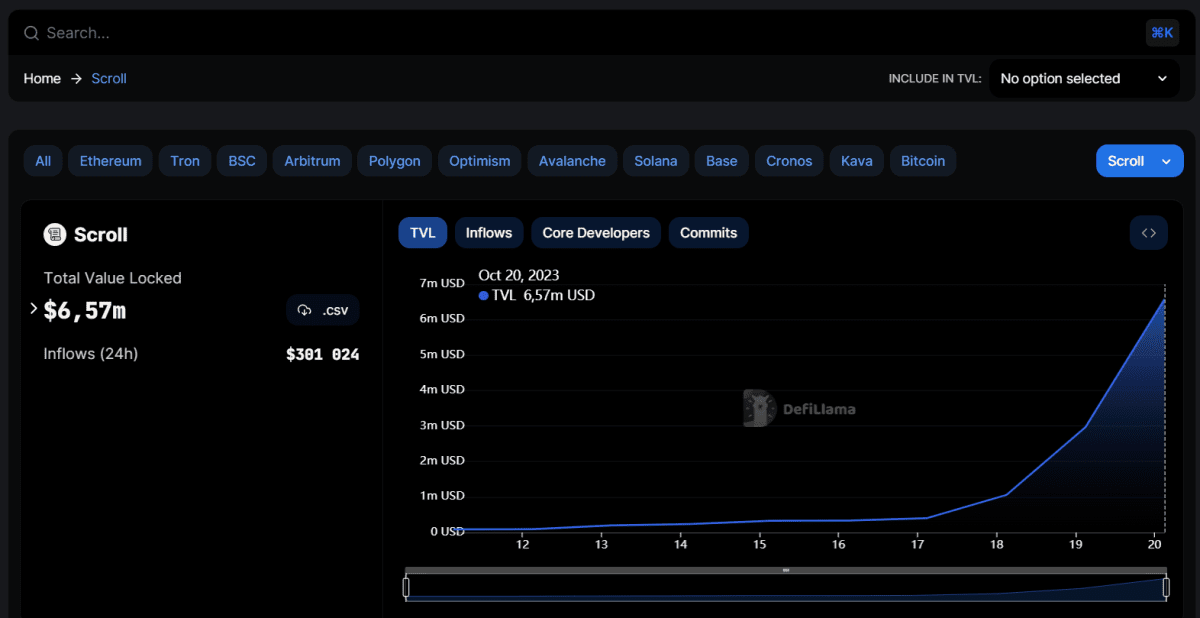Click the $301 024 inflows value

pos(323,354)
